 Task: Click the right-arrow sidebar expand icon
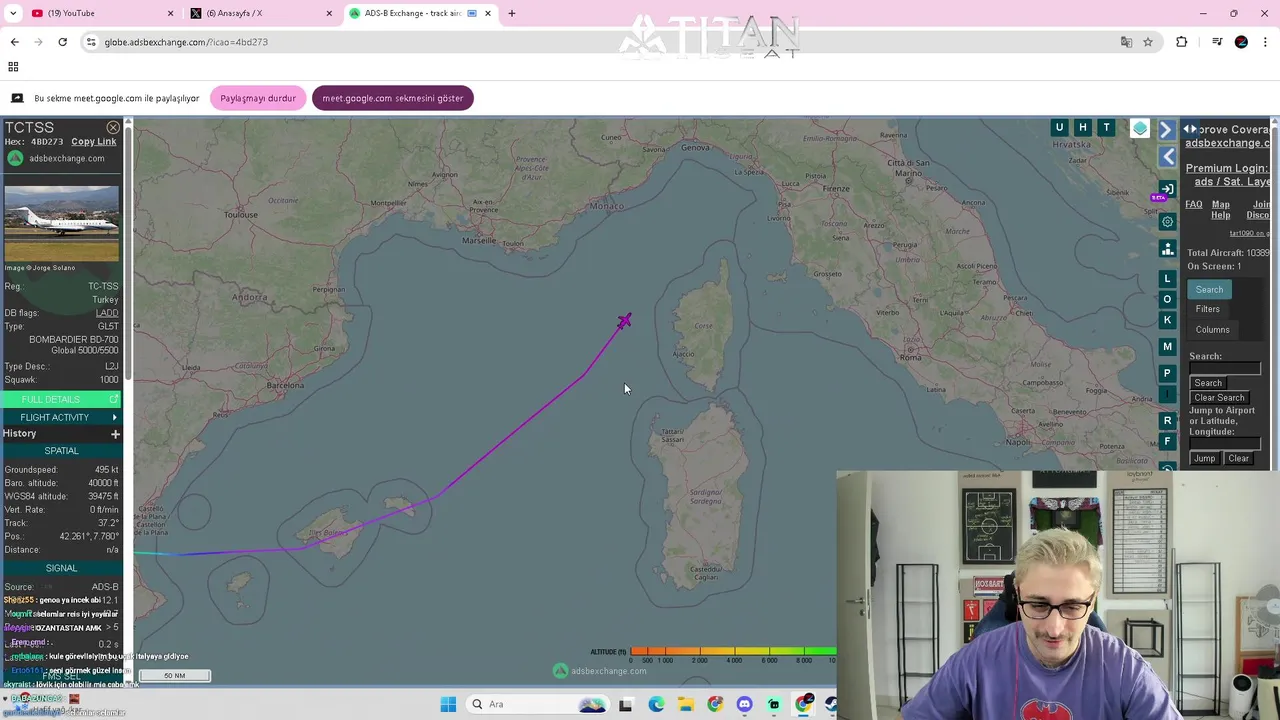tap(1166, 130)
